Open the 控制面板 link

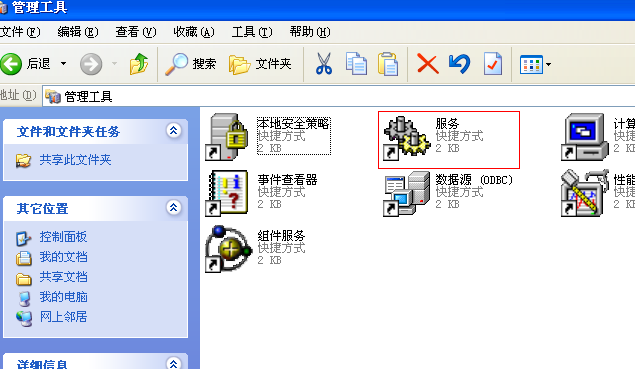[63, 237]
